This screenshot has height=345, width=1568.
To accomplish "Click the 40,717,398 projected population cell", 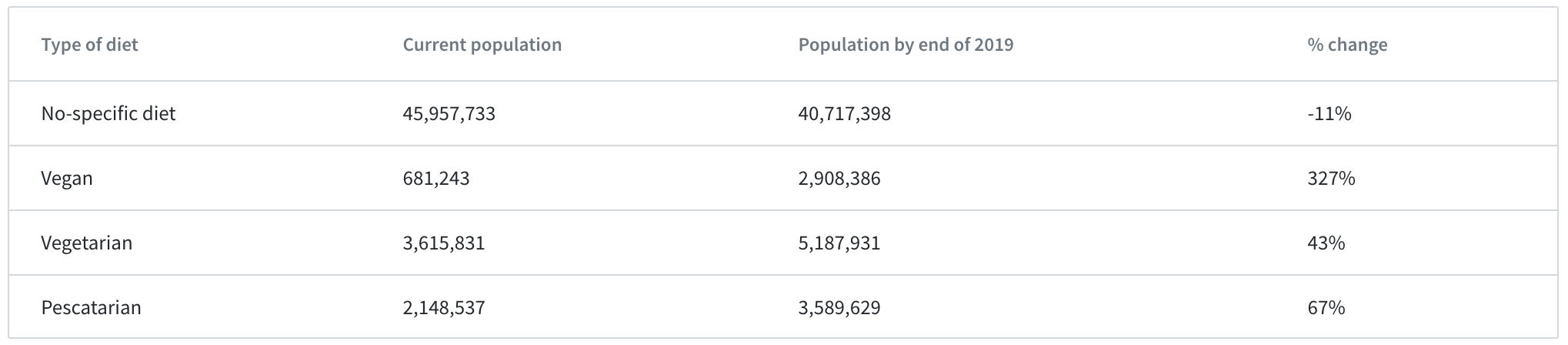I will (x=844, y=114).
